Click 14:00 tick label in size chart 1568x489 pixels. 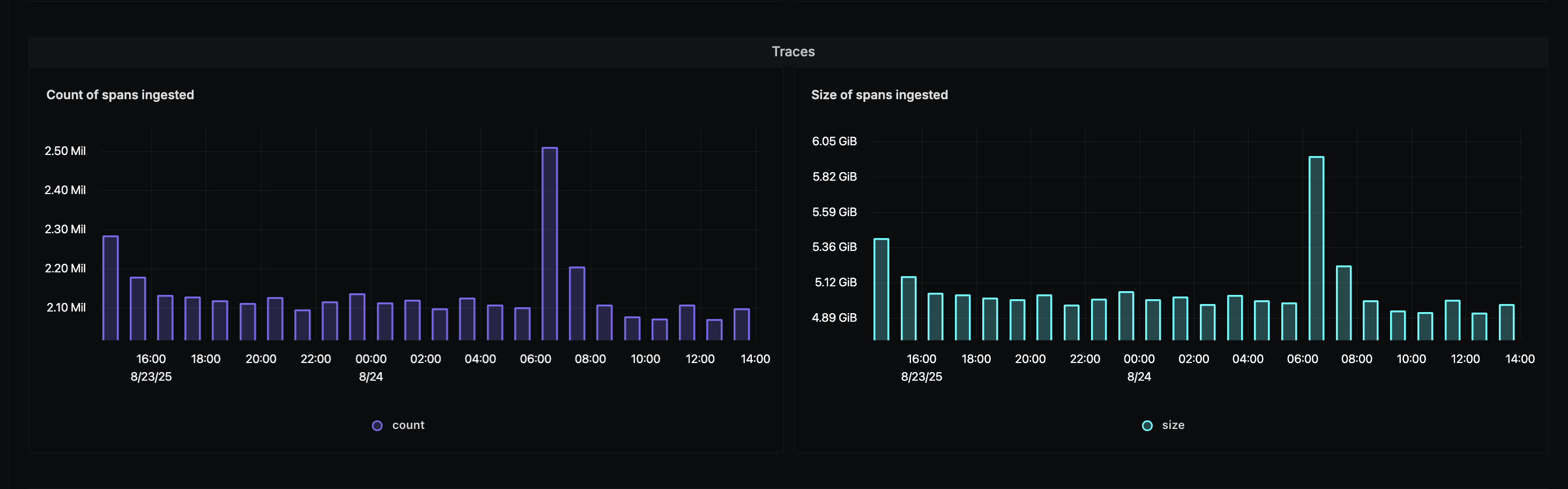coord(1520,359)
